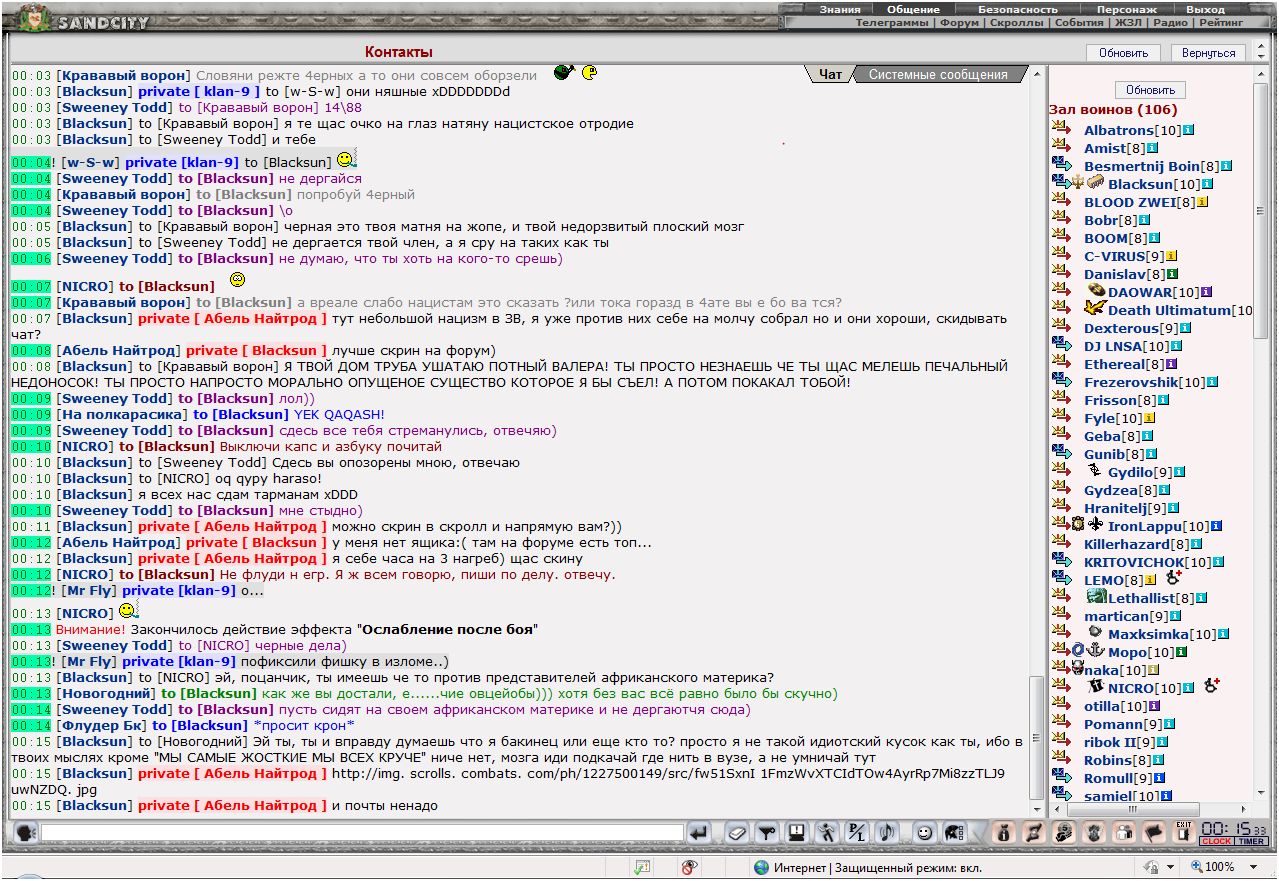Open the Персонаж menu
This screenshot has width=1279, height=881.
click(1127, 9)
